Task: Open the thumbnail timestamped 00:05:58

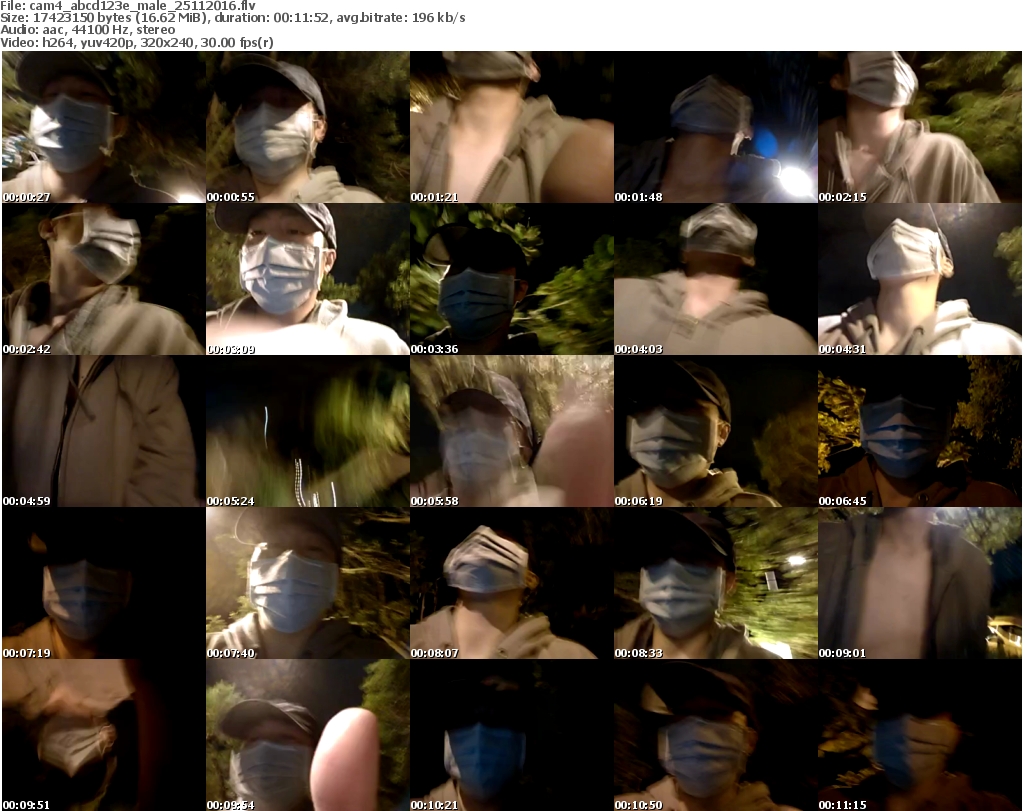Action: (x=511, y=431)
